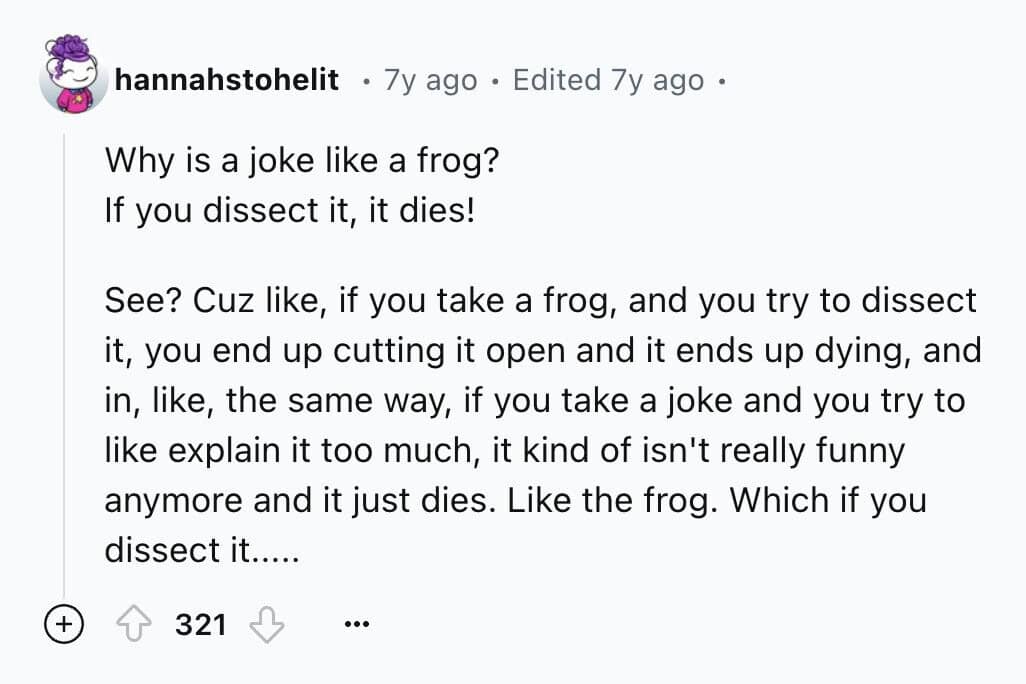The height and width of the screenshot is (684, 1026).
Task: Click the circled plus icon below the thread
Action: click(63, 626)
